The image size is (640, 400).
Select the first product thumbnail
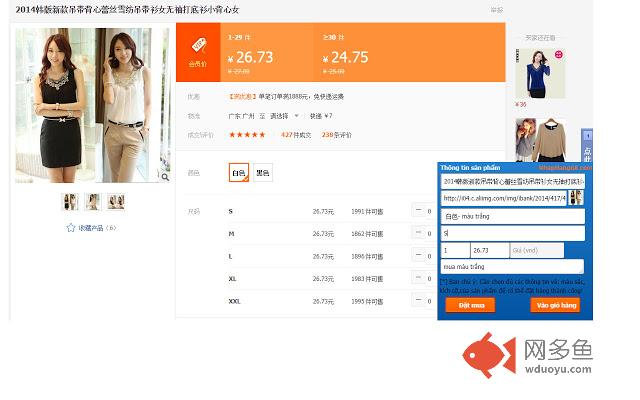[70, 202]
